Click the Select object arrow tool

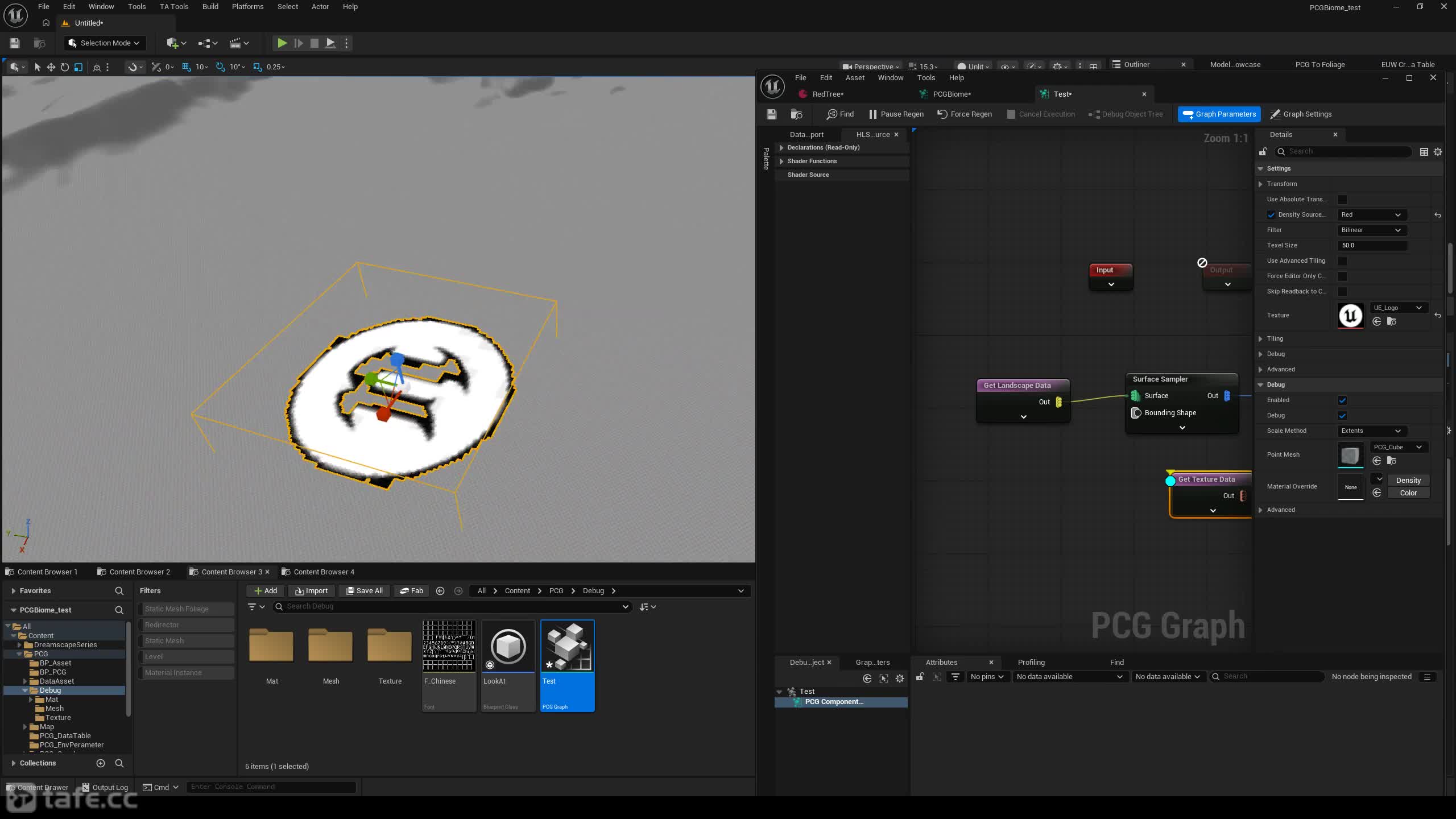[x=38, y=67]
